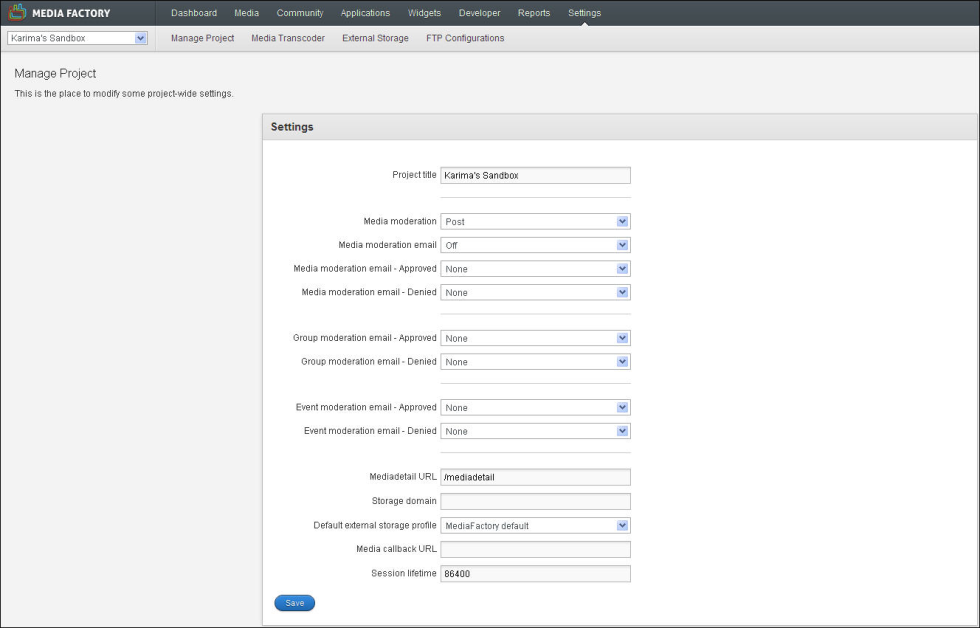Go to the Developer section

pyautogui.click(x=479, y=13)
